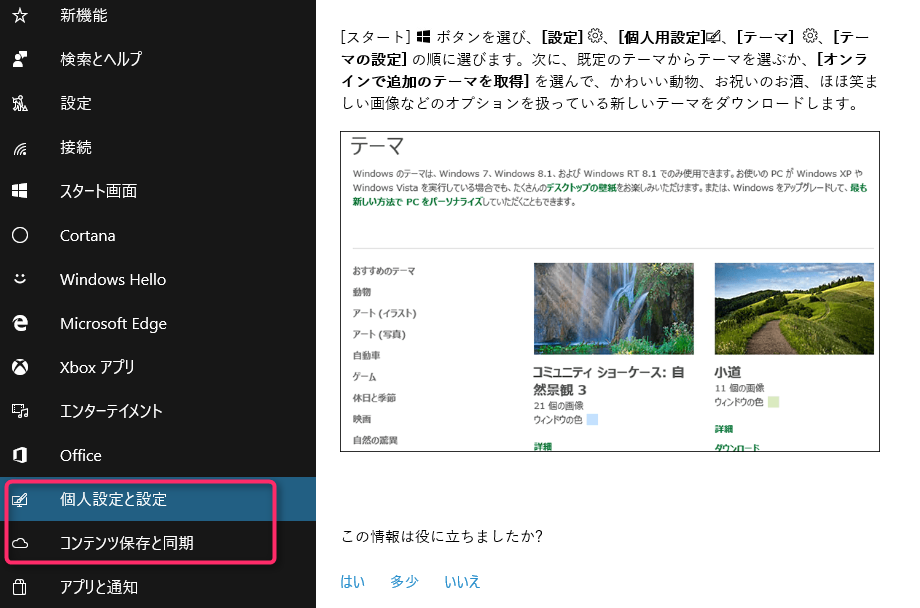Viewport: 920px width, 608px height.
Task: Click the 自動車 theme category
Action: [366, 356]
